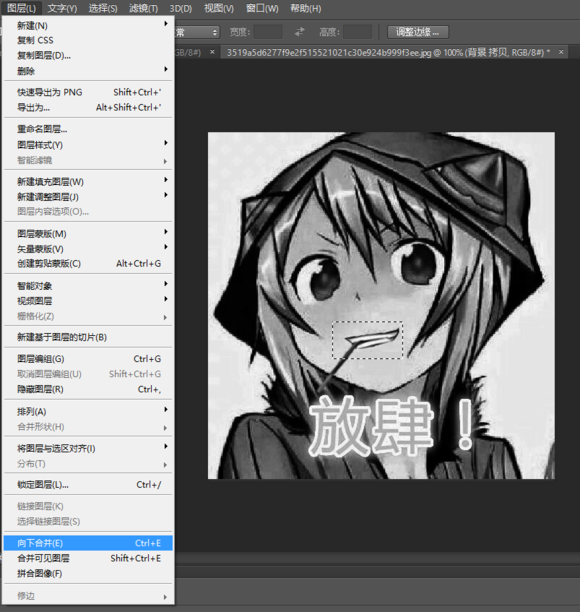Open the 图层(L) menu in menu bar
Viewport: 580px width, 612px height.
click(21, 8)
